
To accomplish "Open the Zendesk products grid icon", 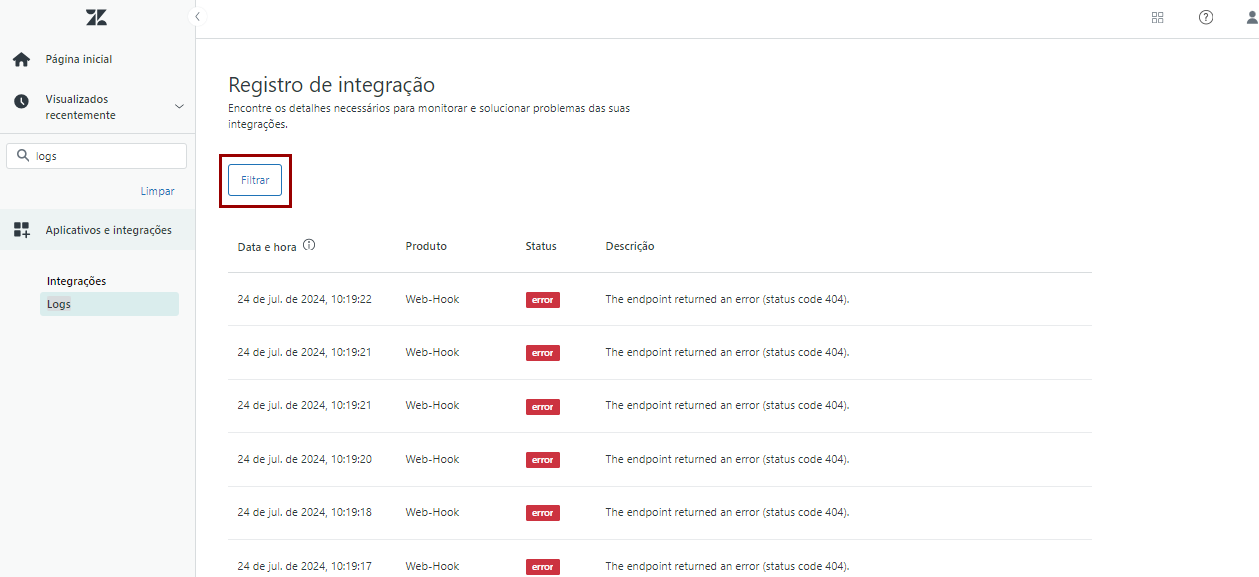I will pos(1157,17).
